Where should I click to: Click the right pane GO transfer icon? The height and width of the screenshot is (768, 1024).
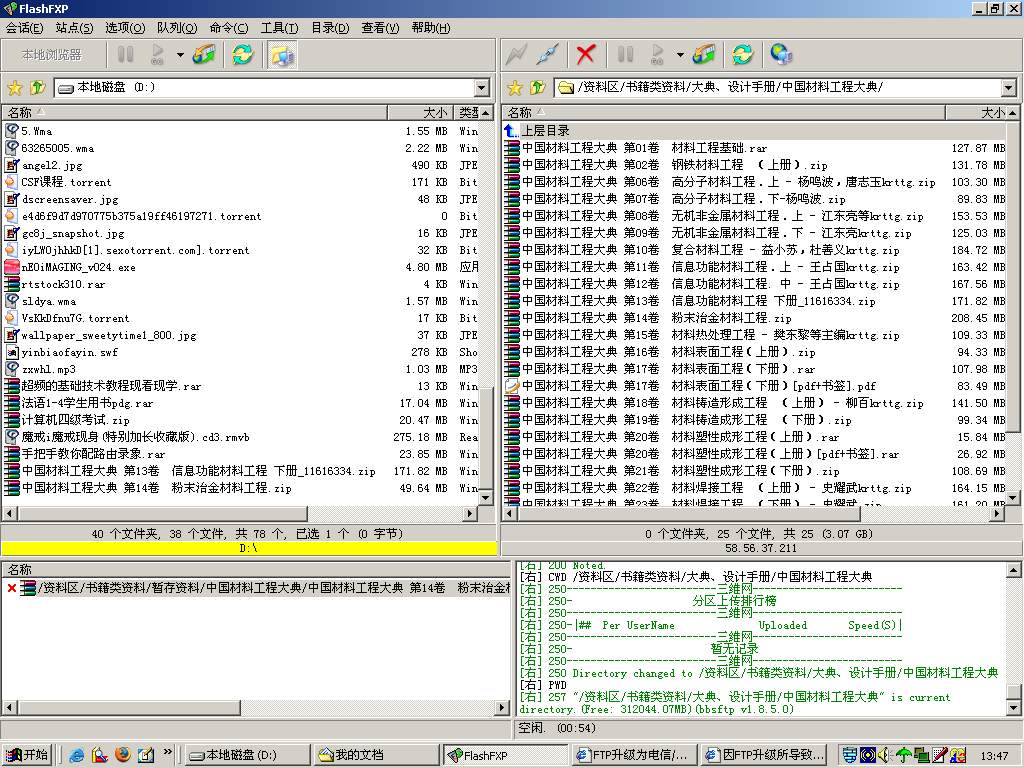(657, 54)
